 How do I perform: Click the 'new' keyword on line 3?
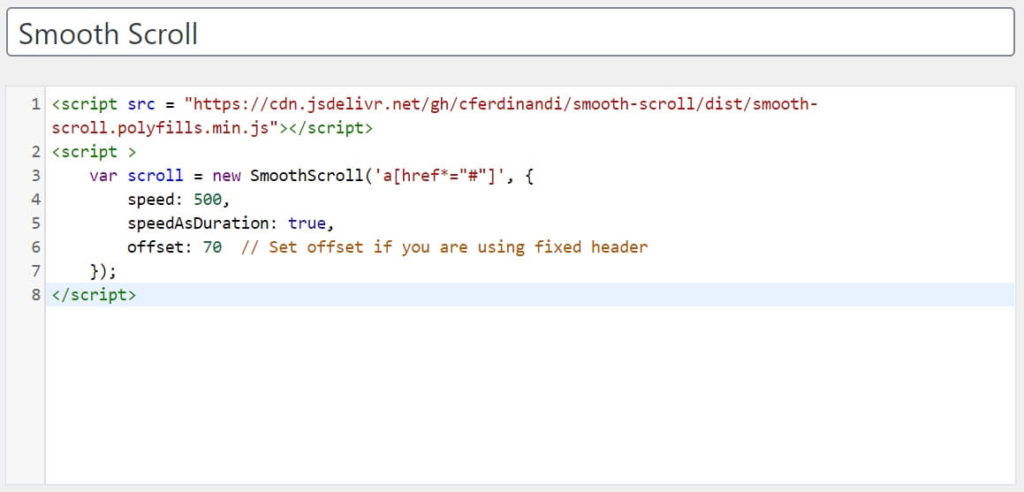227,176
